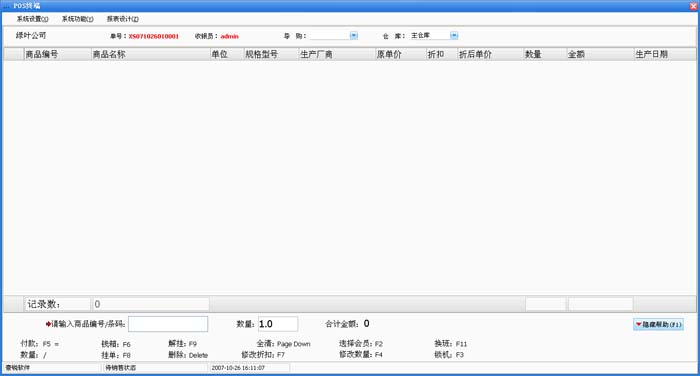The height and width of the screenshot is (376, 700).
Task: Click the 付款: F5 shortcut hint
Action: [x=40, y=343]
